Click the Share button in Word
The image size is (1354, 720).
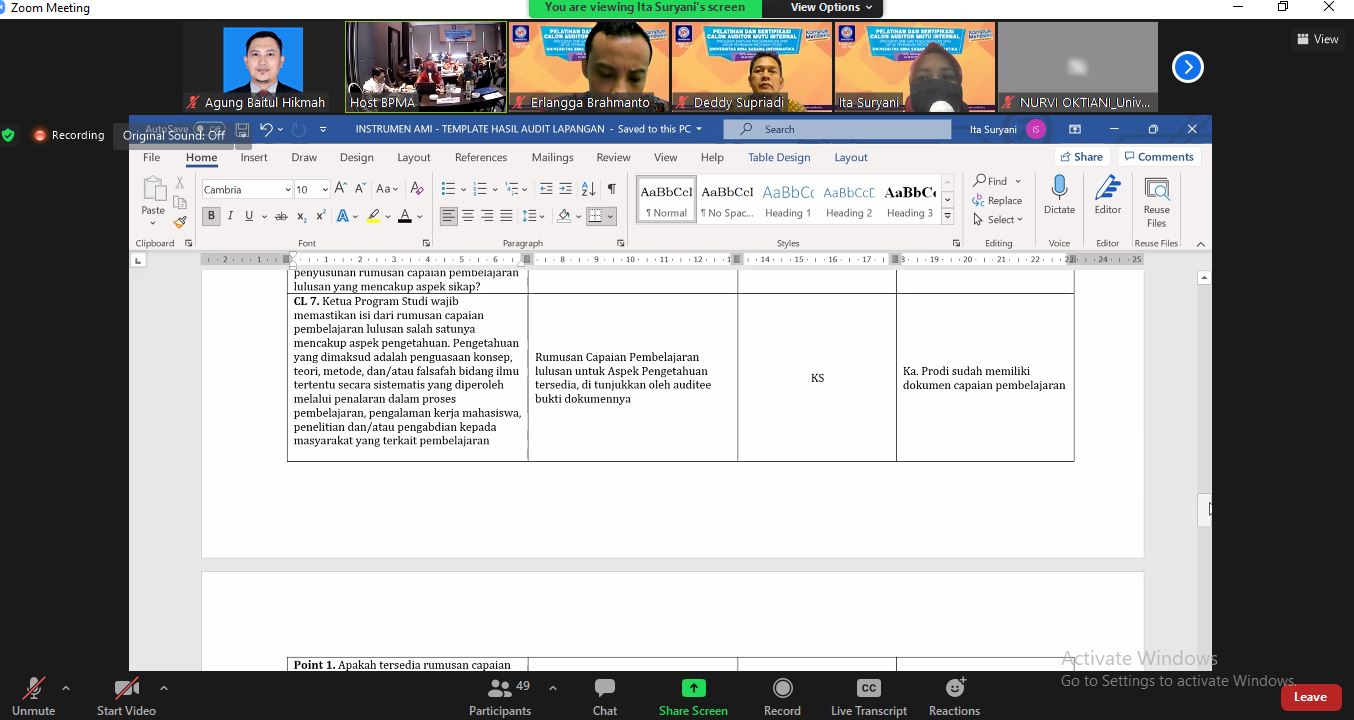pyautogui.click(x=1080, y=157)
